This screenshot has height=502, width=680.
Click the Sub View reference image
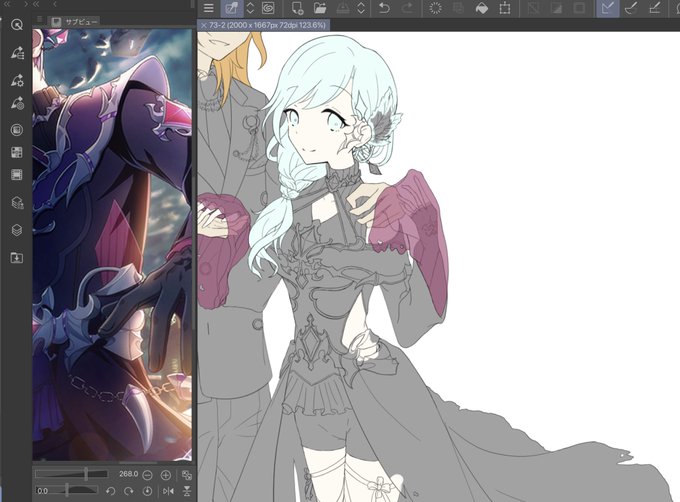pos(112,245)
